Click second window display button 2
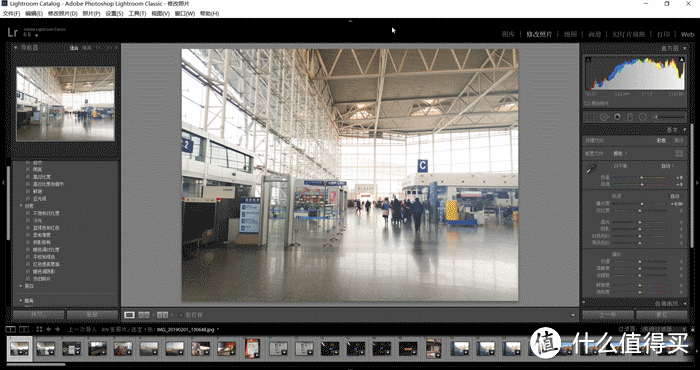 pyautogui.click(x=24, y=329)
